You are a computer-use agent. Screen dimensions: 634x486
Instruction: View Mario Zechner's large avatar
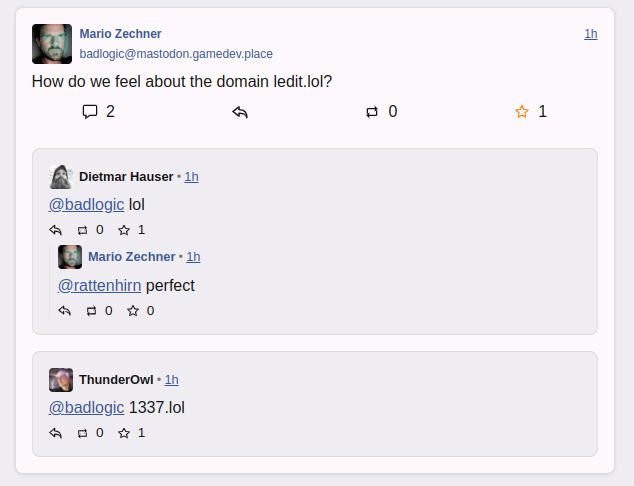[x=52, y=44]
